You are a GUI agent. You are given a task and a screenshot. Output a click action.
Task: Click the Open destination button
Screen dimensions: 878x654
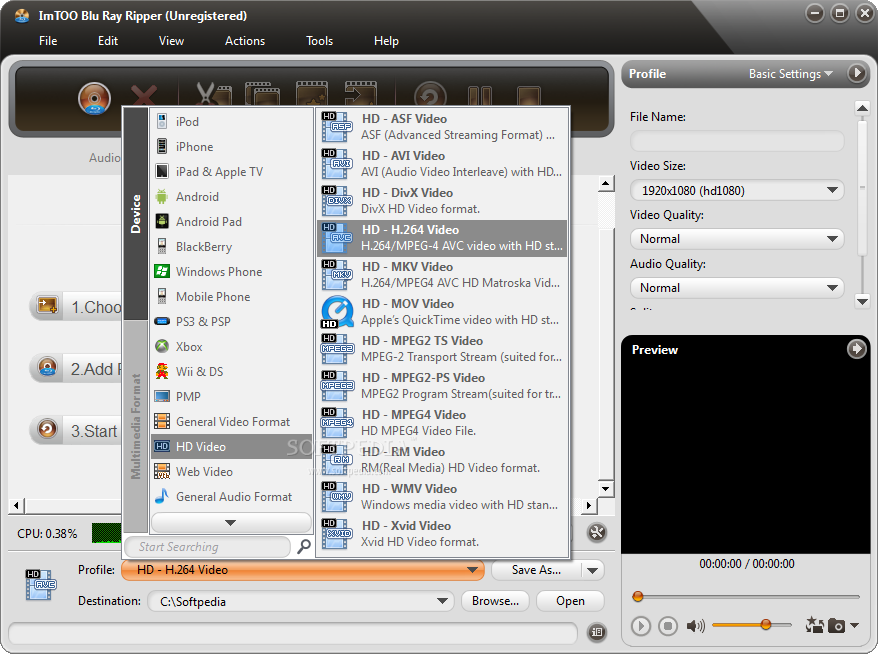pyautogui.click(x=570, y=601)
